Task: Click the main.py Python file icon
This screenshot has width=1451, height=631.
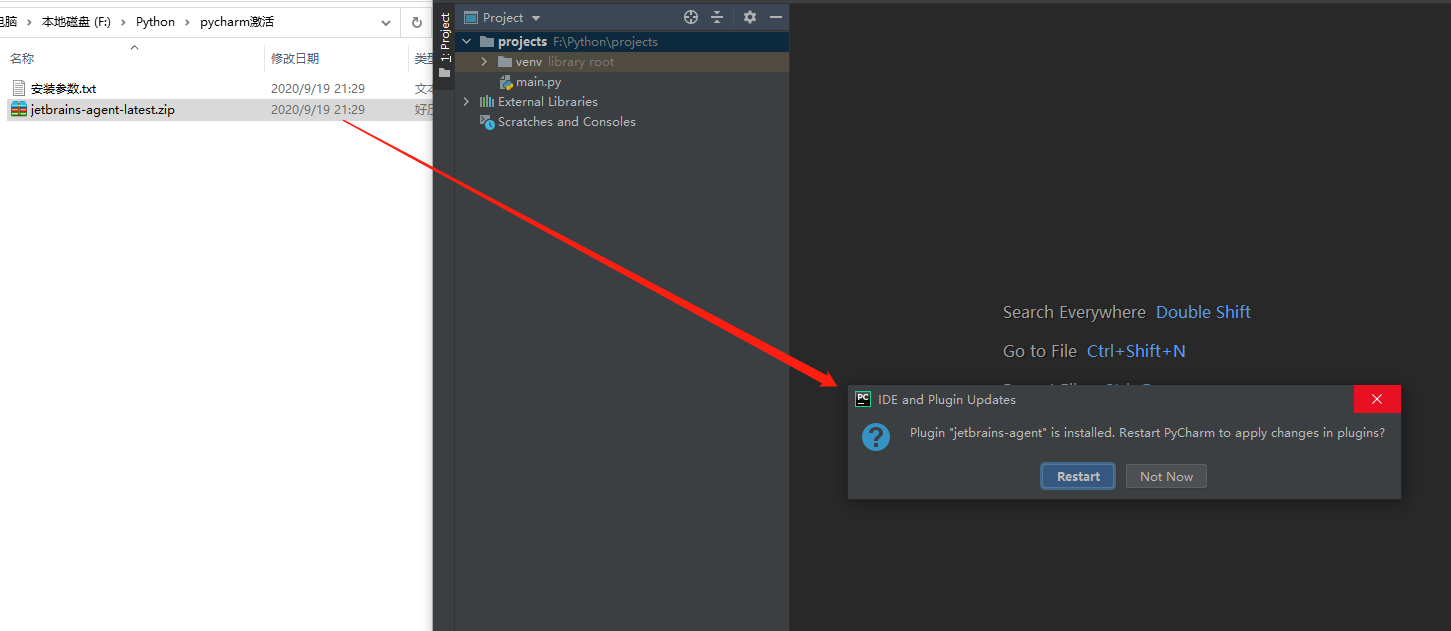Action: 506,82
